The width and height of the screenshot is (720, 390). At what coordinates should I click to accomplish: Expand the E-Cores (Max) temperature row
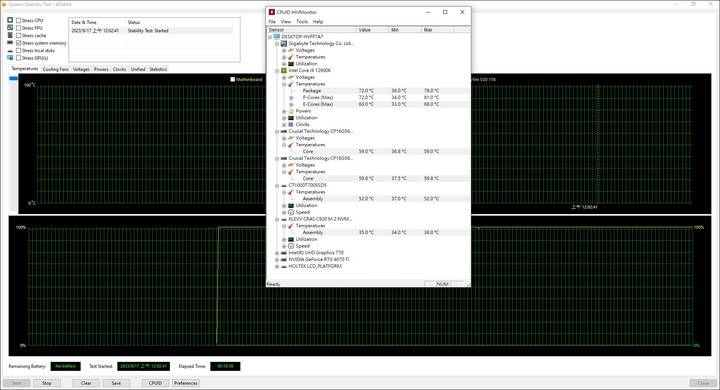point(291,104)
